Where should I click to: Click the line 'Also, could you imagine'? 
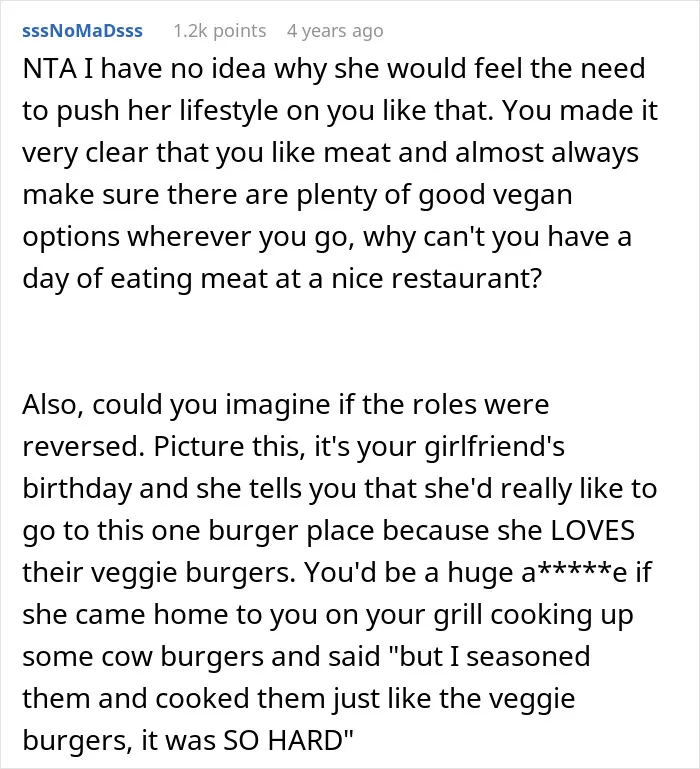click(x=285, y=405)
